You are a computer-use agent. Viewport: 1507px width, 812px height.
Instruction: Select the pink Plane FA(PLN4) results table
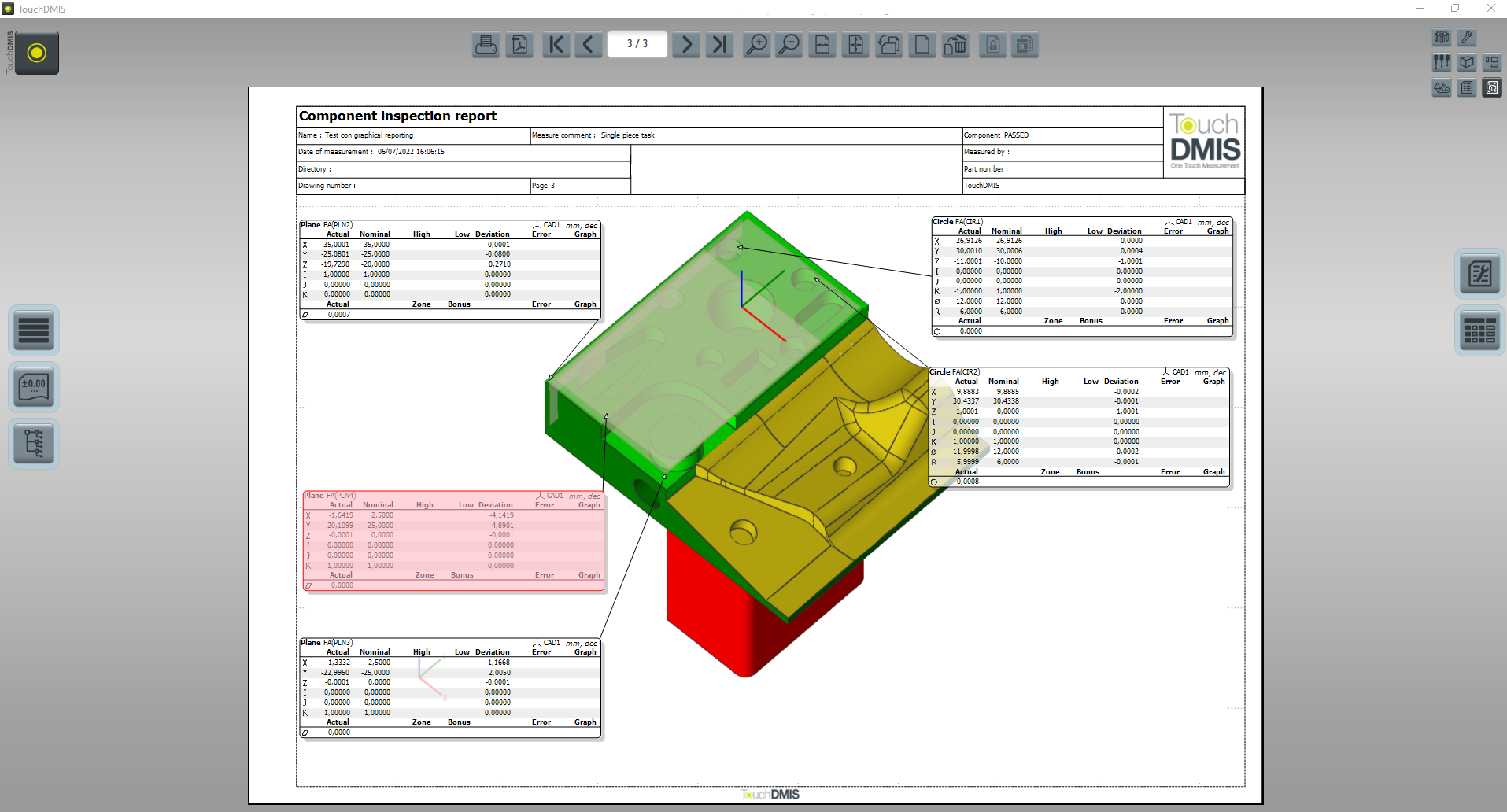[x=453, y=541]
